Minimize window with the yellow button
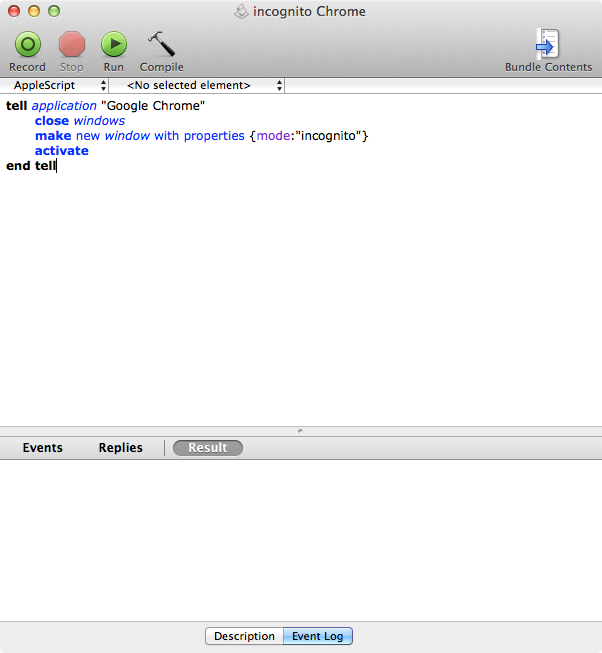The image size is (602, 653). click(34, 11)
